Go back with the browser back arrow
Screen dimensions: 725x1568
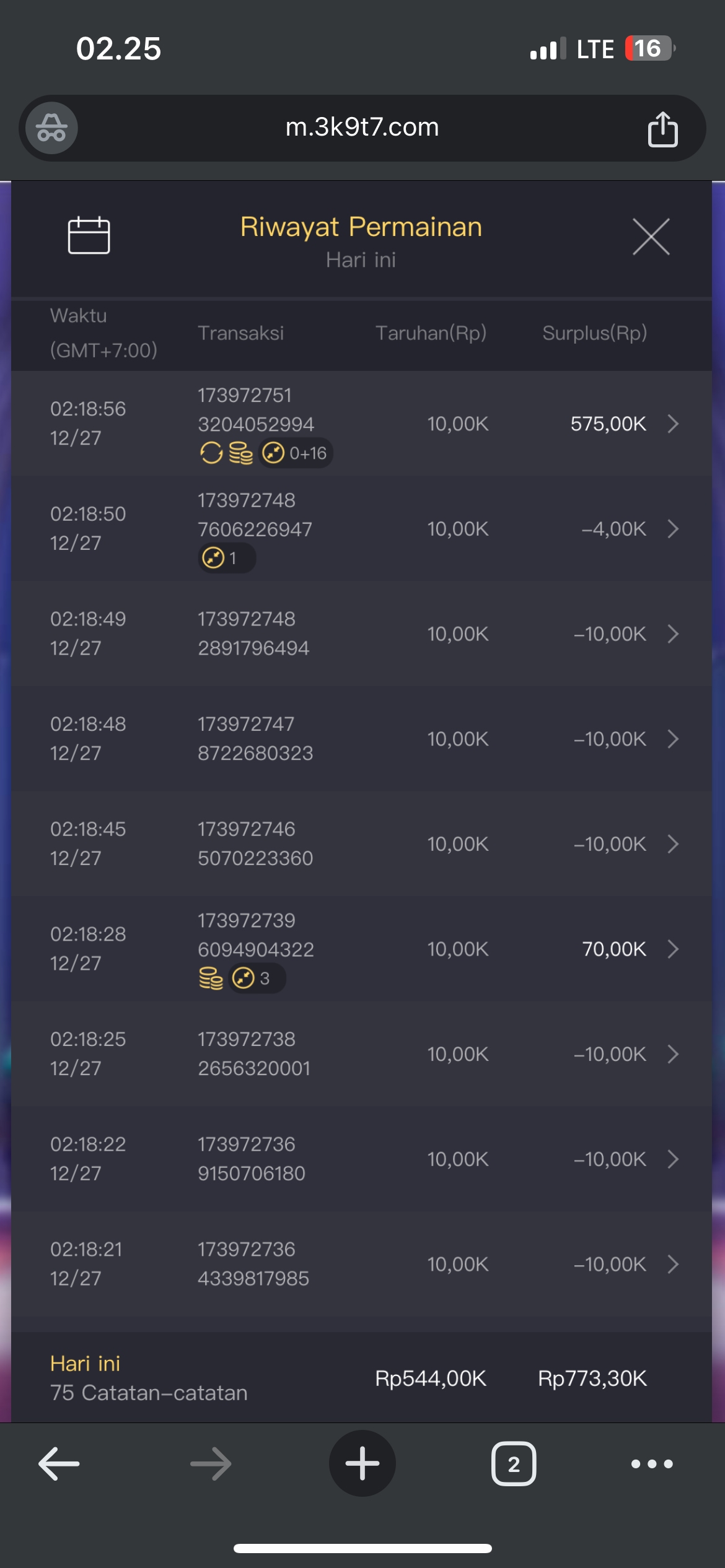pyautogui.click(x=59, y=1464)
